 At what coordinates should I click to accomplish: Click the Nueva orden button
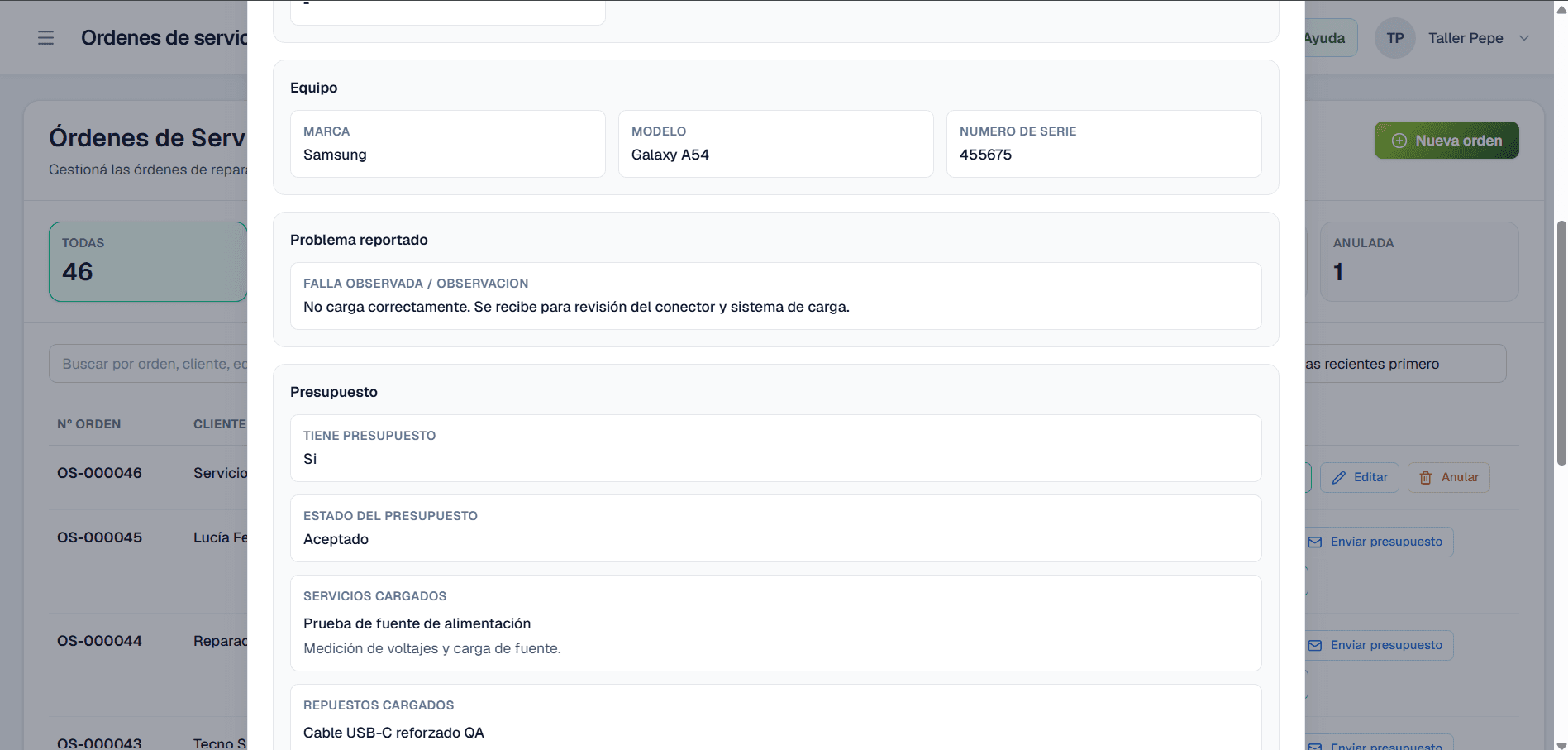click(x=1446, y=141)
